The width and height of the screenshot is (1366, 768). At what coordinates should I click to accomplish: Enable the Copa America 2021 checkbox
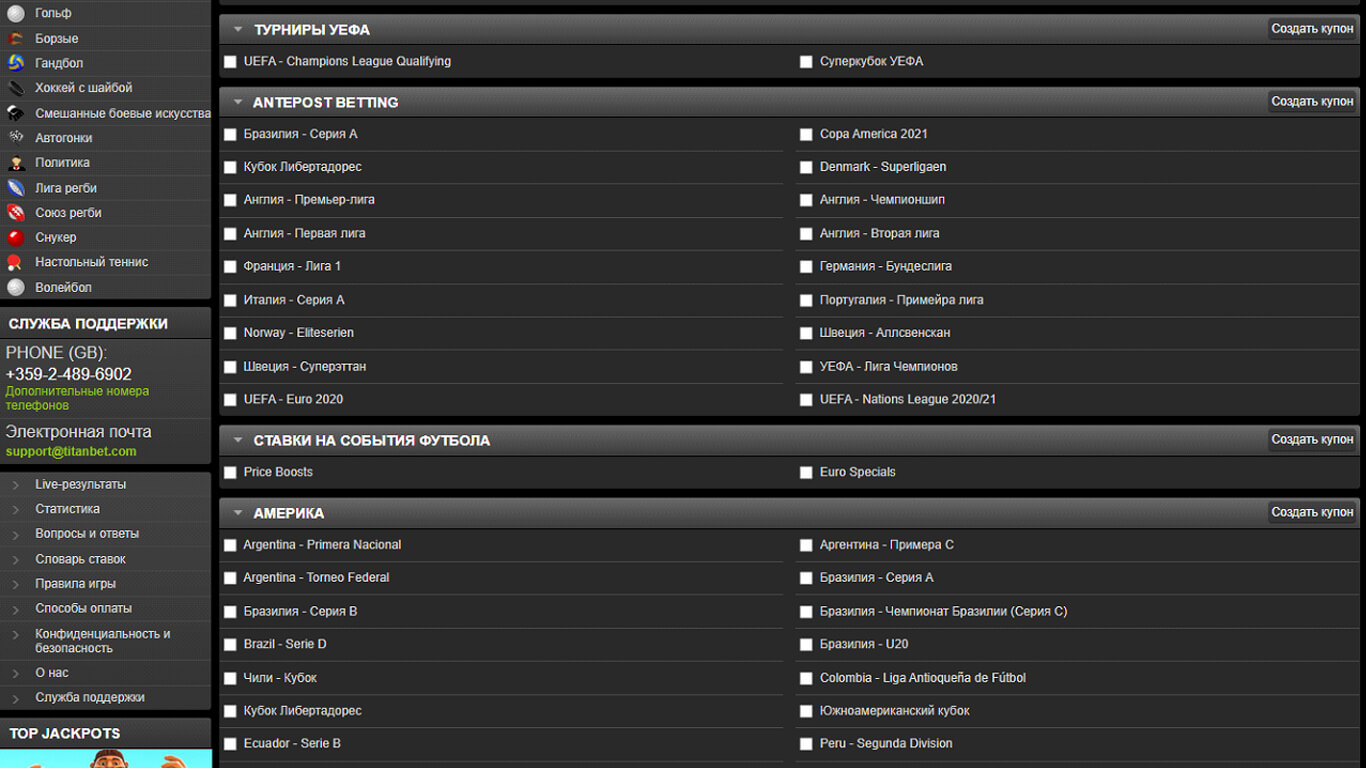806,134
